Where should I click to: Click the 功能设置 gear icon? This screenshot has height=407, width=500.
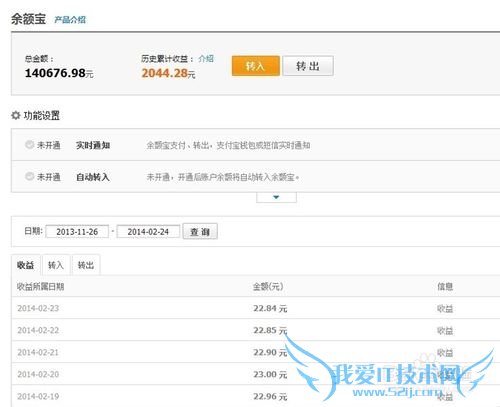pos(16,116)
